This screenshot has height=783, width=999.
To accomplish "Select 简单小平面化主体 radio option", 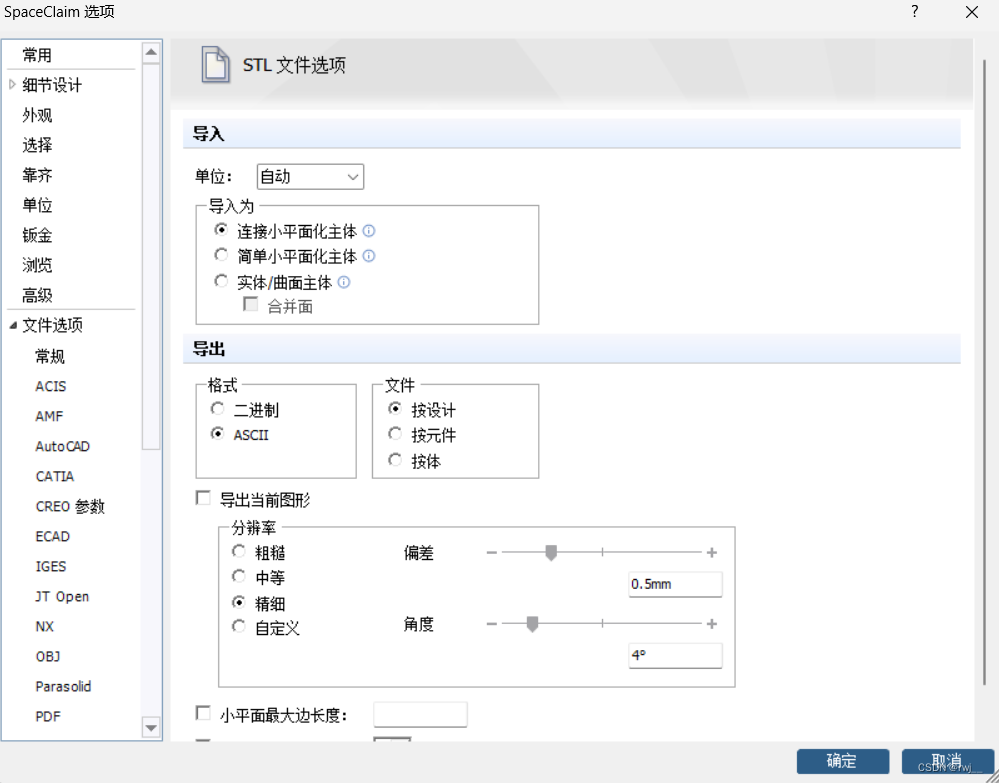I will pyautogui.click(x=221, y=255).
